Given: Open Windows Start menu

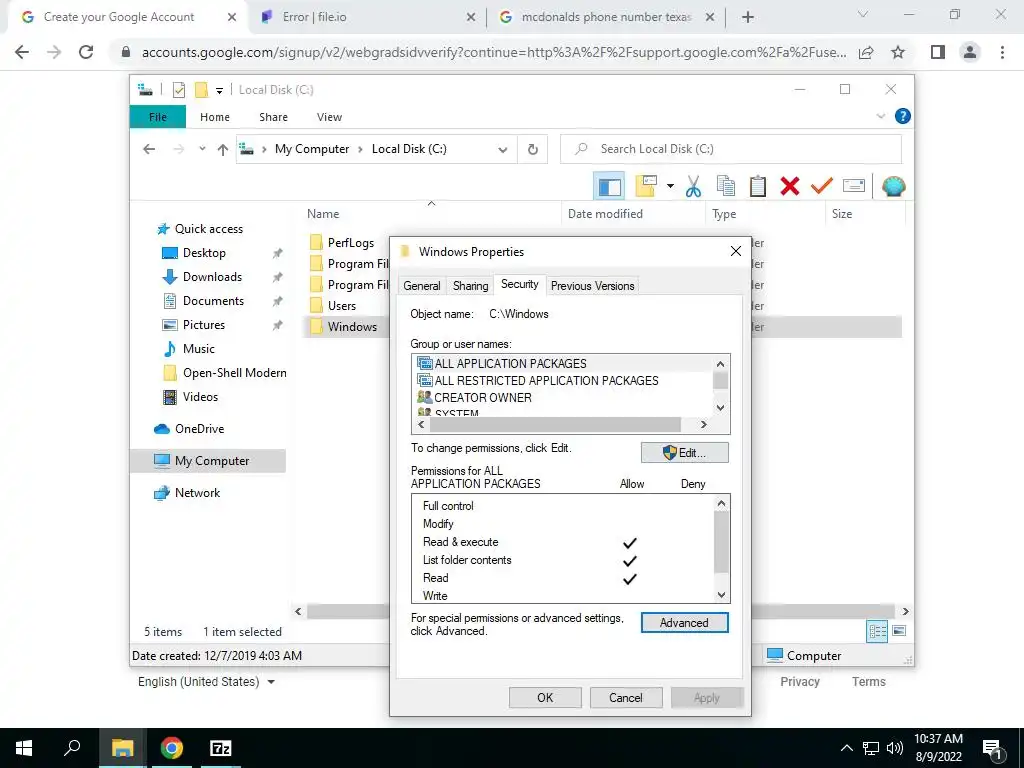Looking at the screenshot, I should click(24, 748).
